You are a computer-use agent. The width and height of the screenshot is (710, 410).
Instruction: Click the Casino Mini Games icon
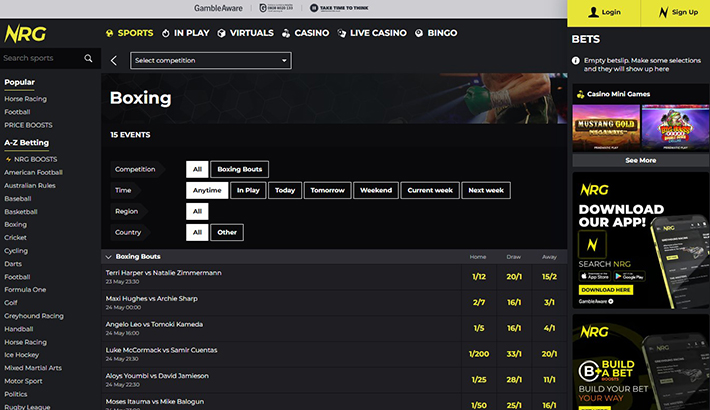580,94
